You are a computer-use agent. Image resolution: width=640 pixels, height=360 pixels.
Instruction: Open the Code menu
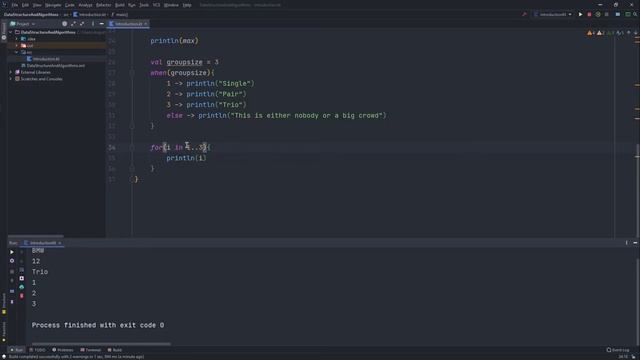tap(70, 5)
